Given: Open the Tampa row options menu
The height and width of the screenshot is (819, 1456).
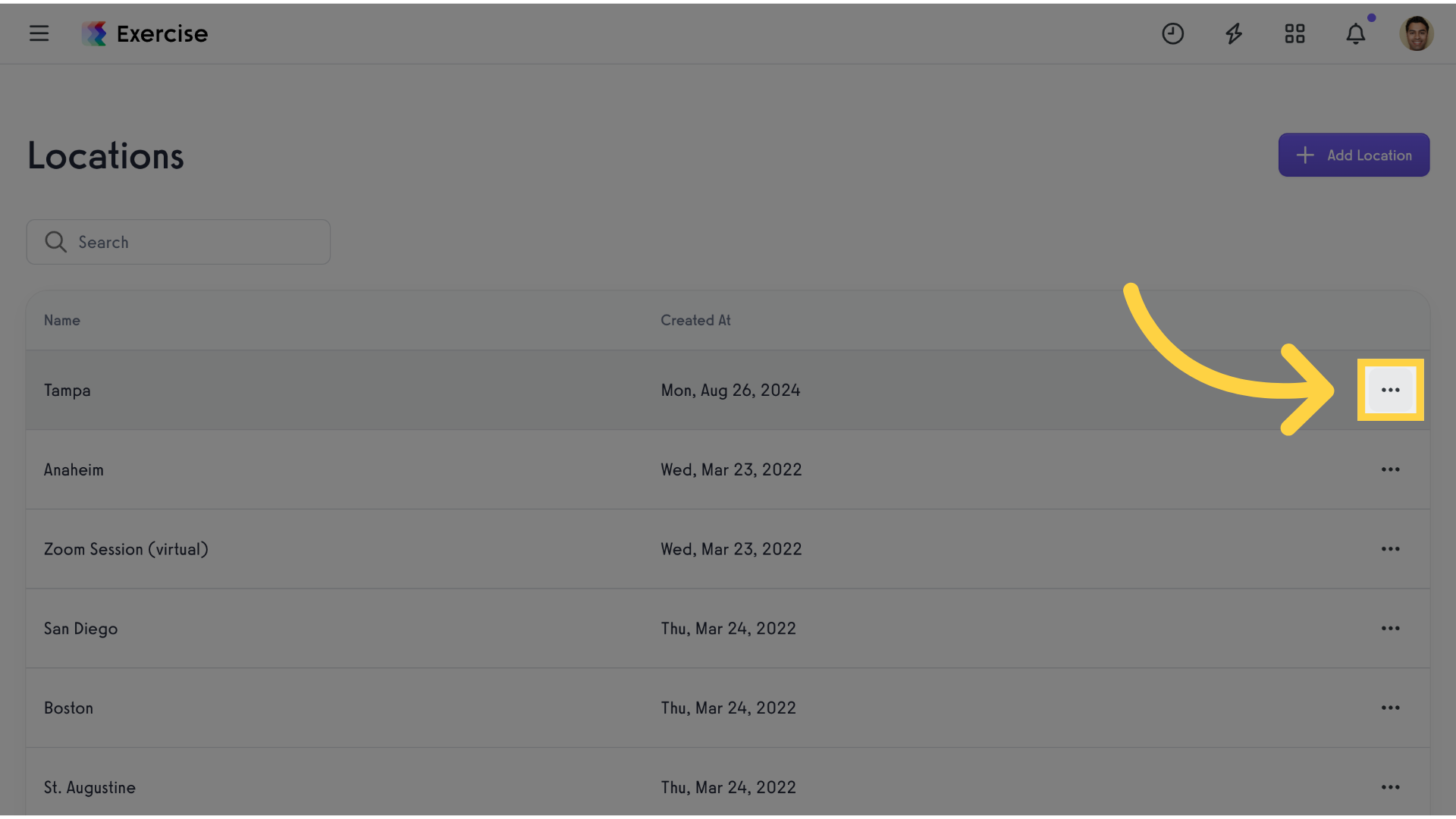Looking at the screenshot, I should [1390, 390].
